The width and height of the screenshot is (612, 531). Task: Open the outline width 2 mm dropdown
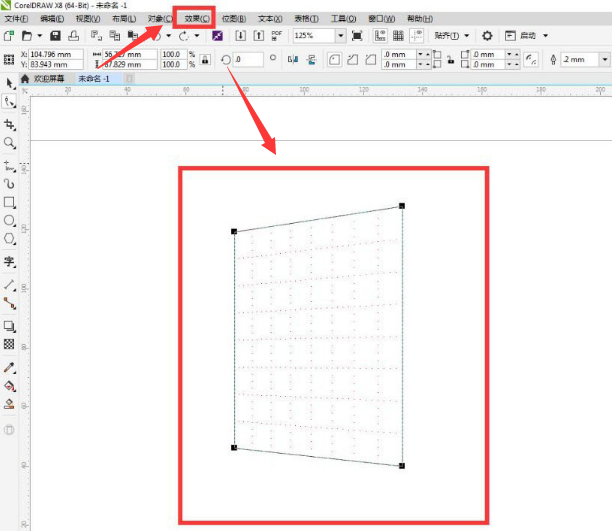point(605,59)
